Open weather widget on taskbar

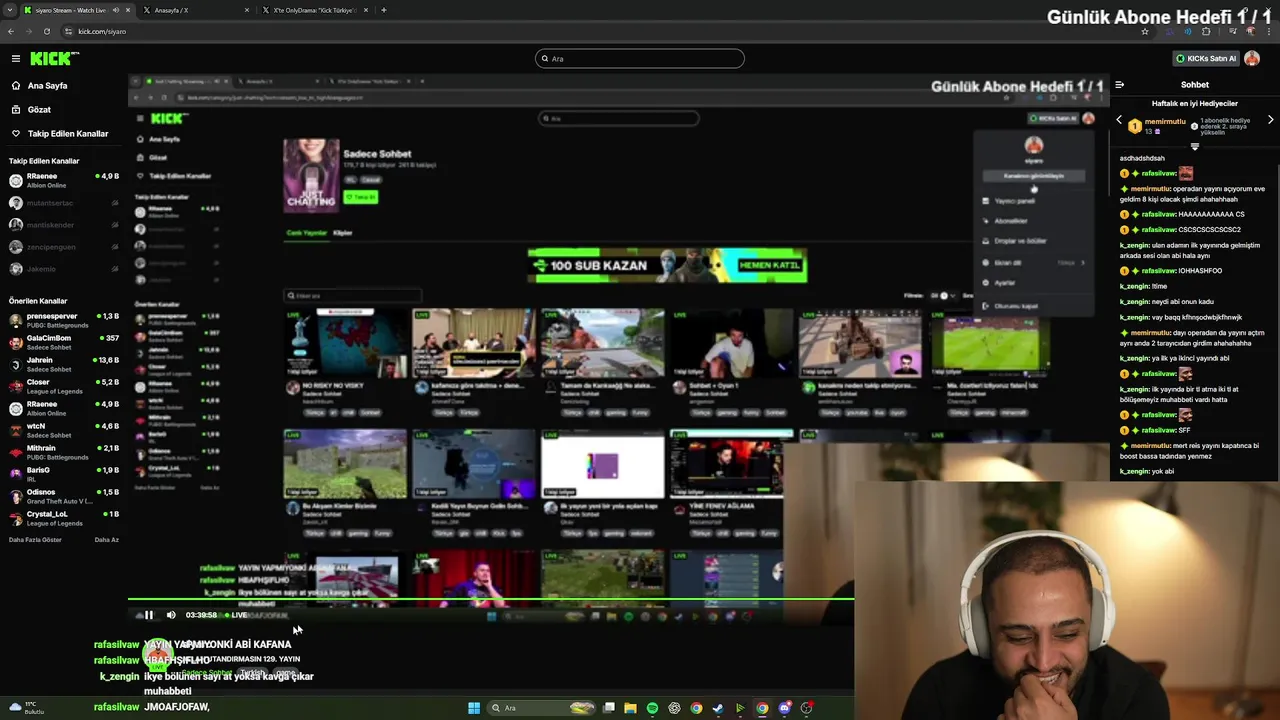[28, 708]
